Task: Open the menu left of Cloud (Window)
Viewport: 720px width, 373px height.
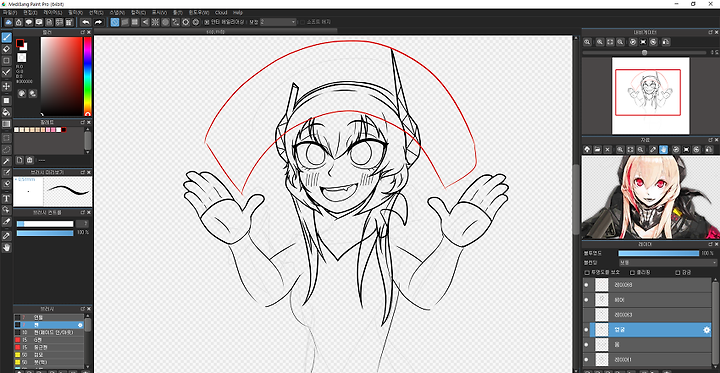Action: [x=198, y=12]
